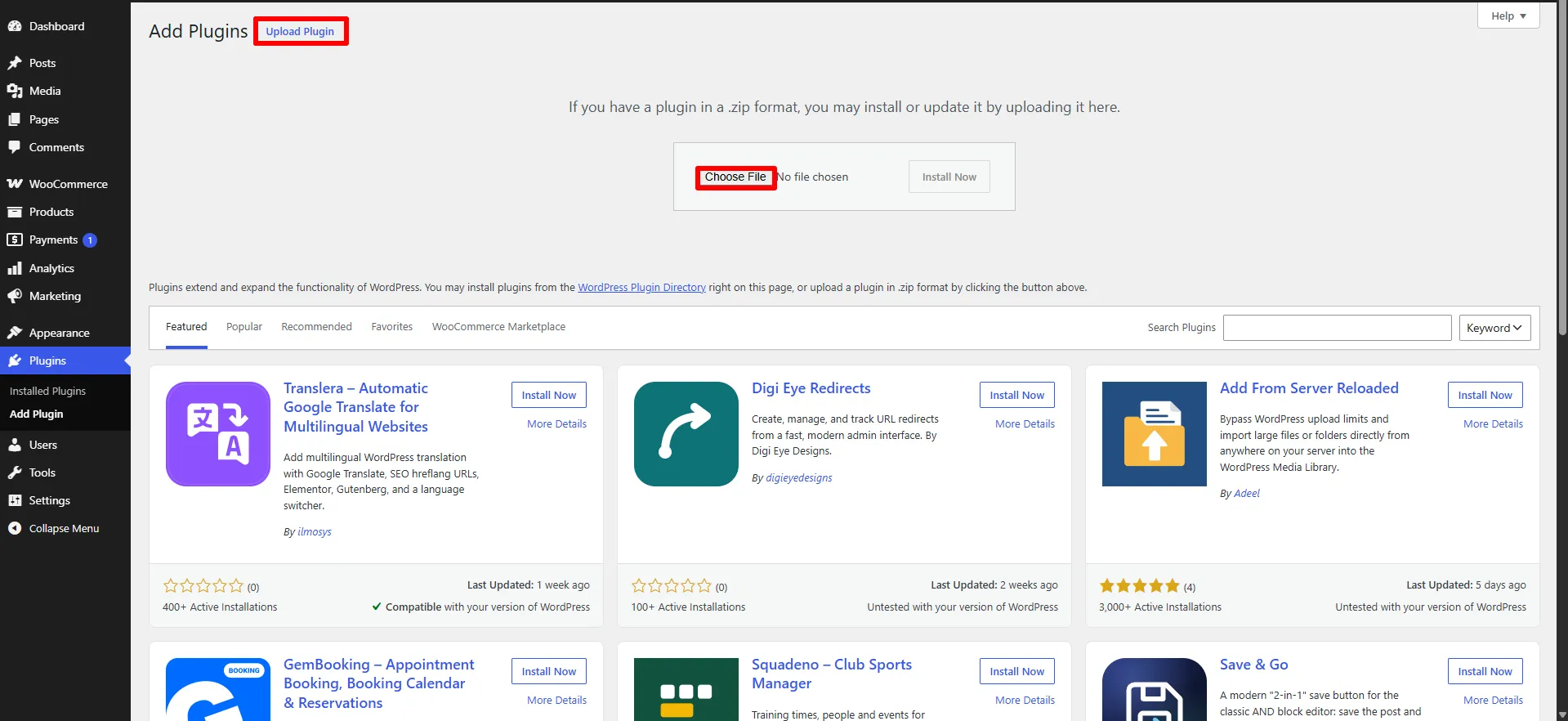
Task: Click the Dashboard gauge icon in sidebar
Action: (15, 26)
